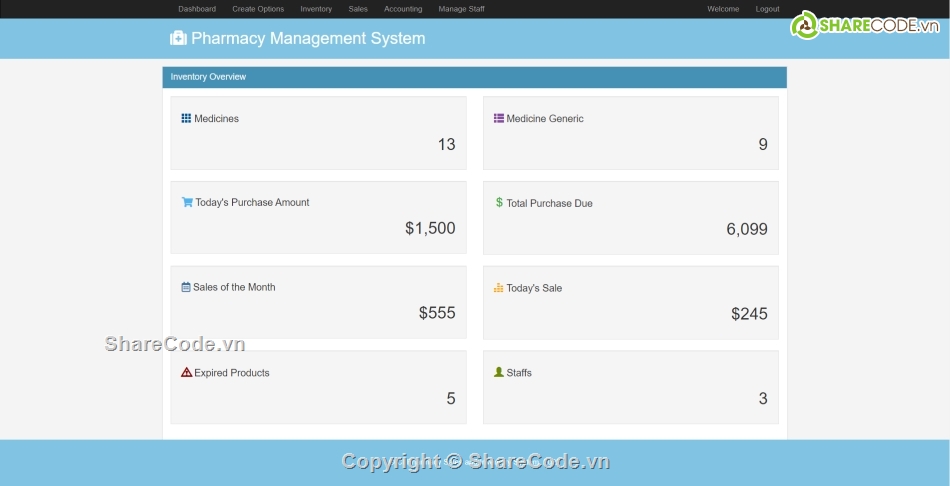Select the Inventory Overview panel header
The height and width of the screenshot is (486, 950).
pyautogui.click(x=474, y=77)
